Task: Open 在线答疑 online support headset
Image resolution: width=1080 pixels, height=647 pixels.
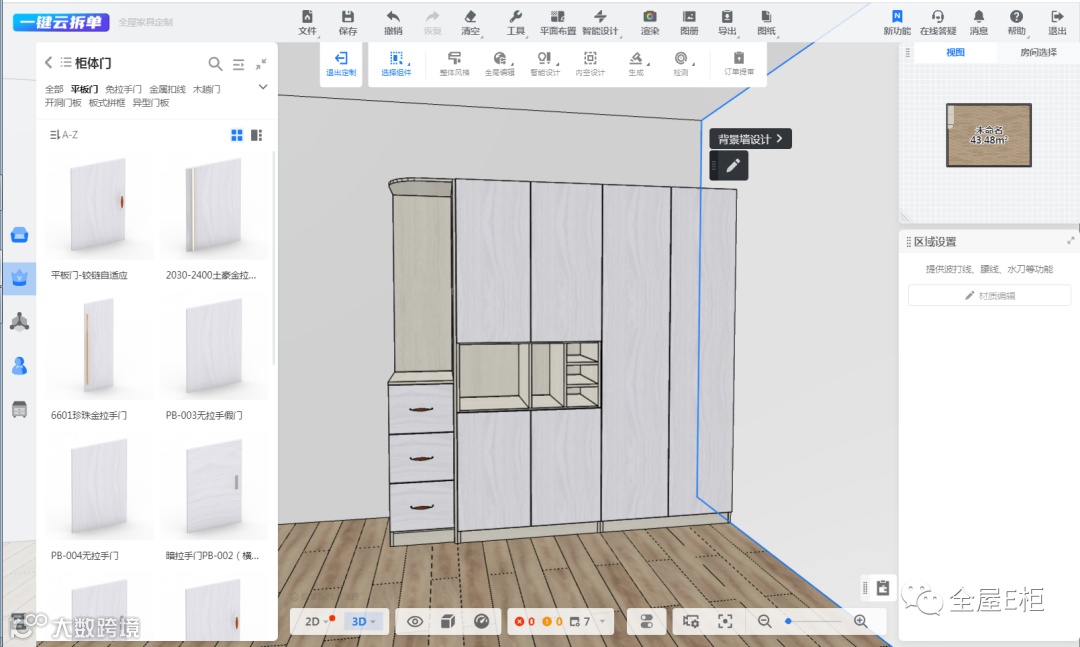Action: (x=938, y=17)
